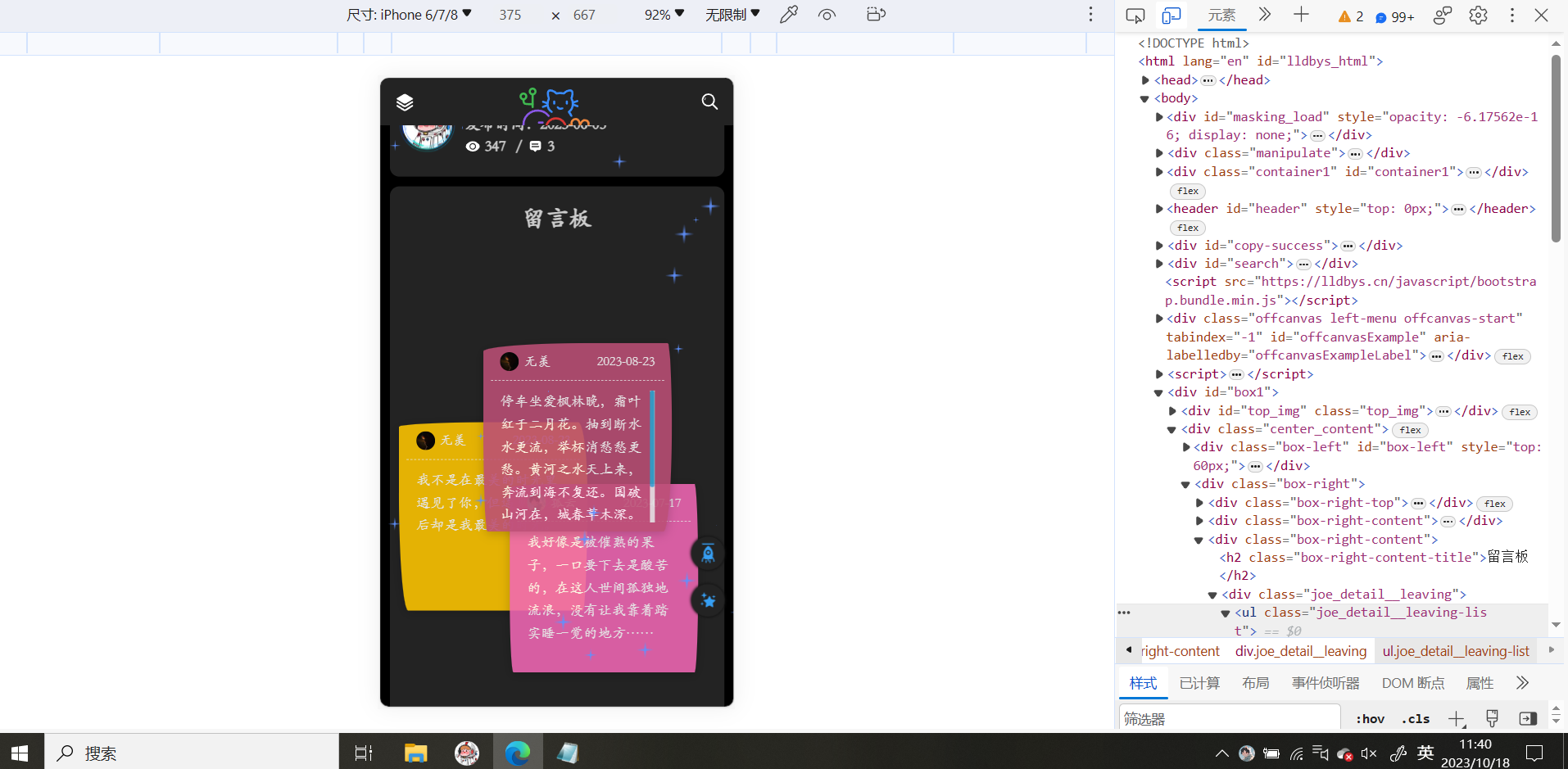
Task: Click the eyedropper icon in device toolbar
Action: pyautogui.click(x=789, y=15)
